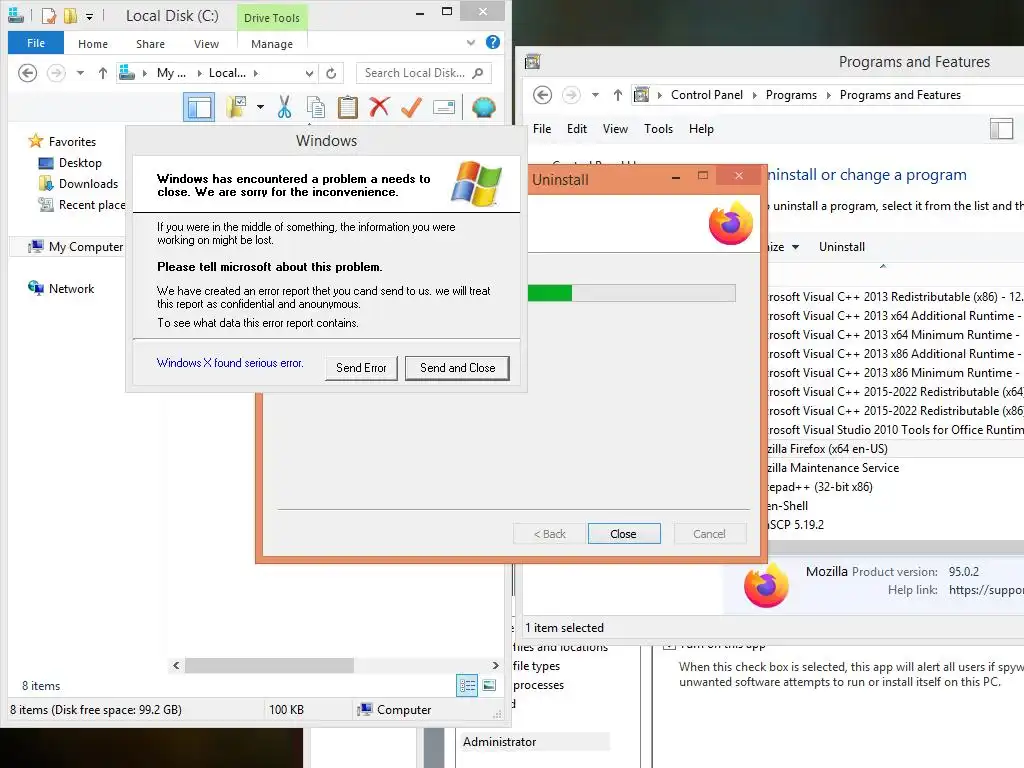Toggle the navigation pane icon in Explorer toolbar
The width and height of the screenshot is (1024, 768).
199,107
